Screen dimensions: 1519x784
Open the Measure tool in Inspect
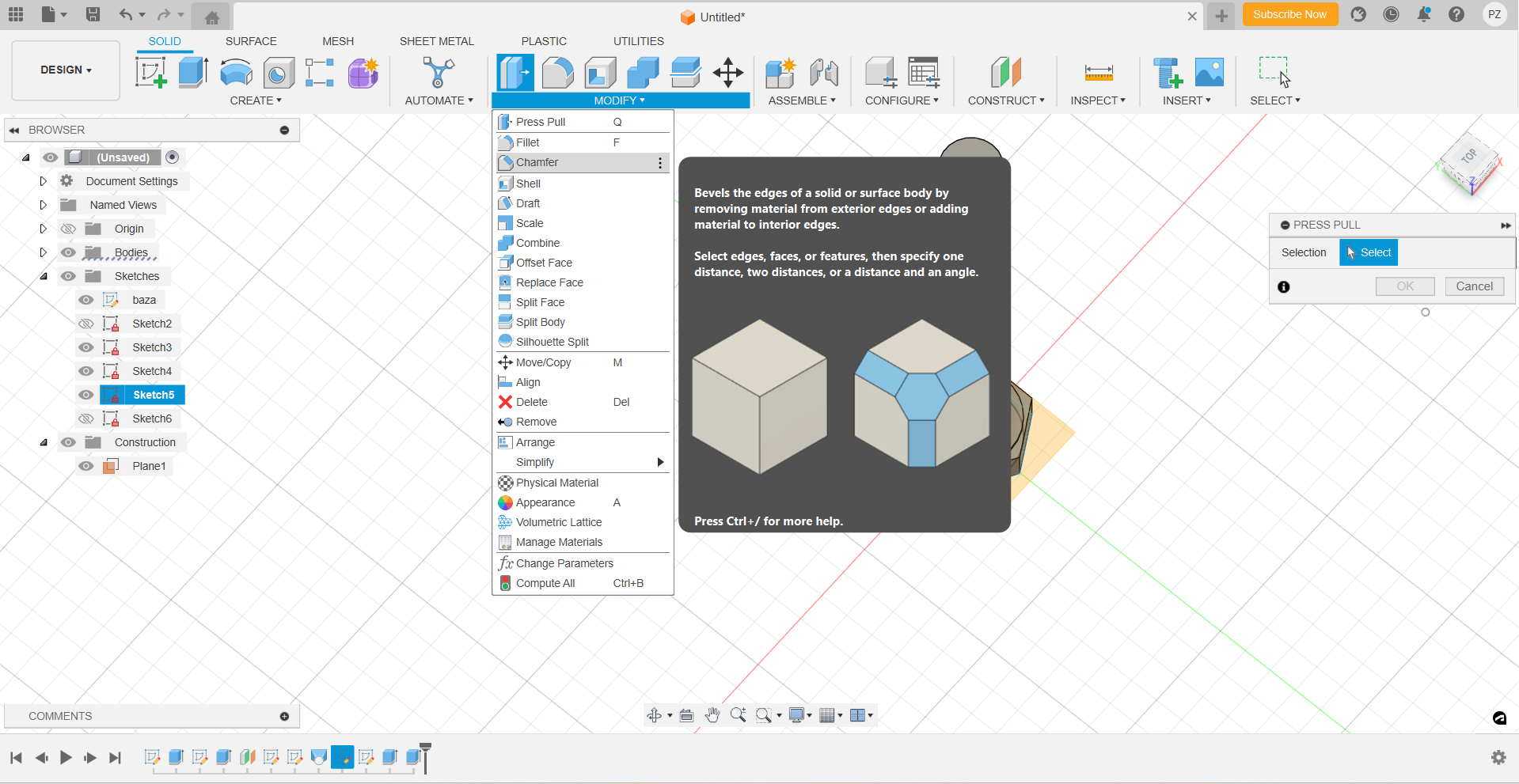tap(1098, 73)
